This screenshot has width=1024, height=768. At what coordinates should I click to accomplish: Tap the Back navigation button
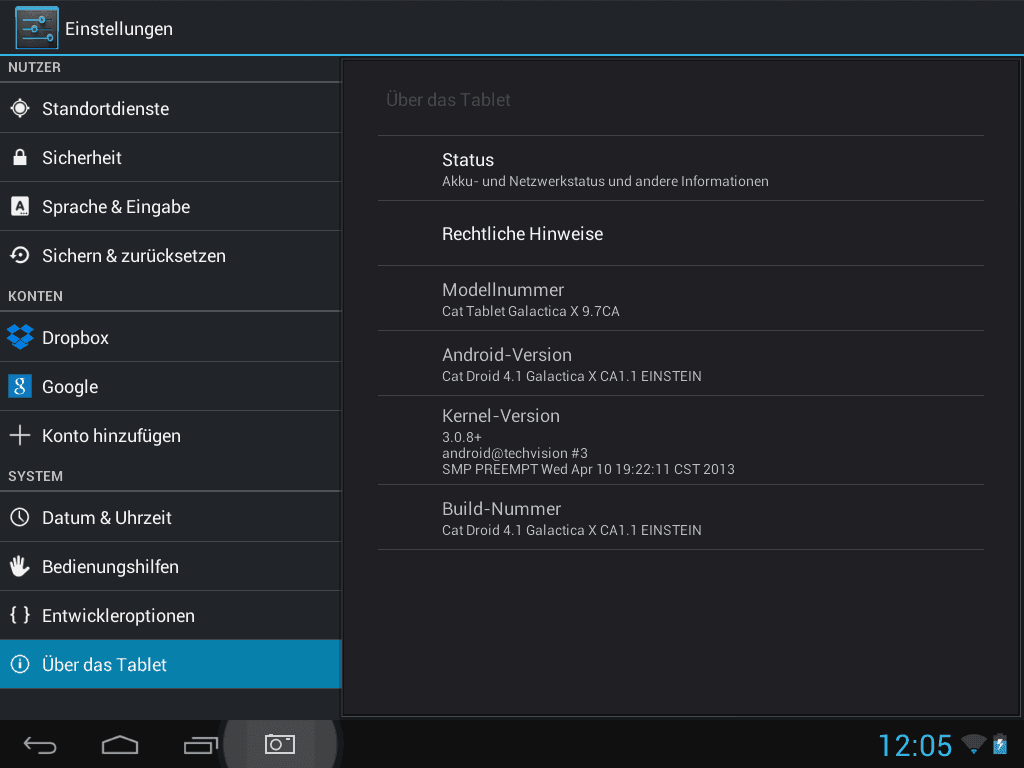coord(40,744)
